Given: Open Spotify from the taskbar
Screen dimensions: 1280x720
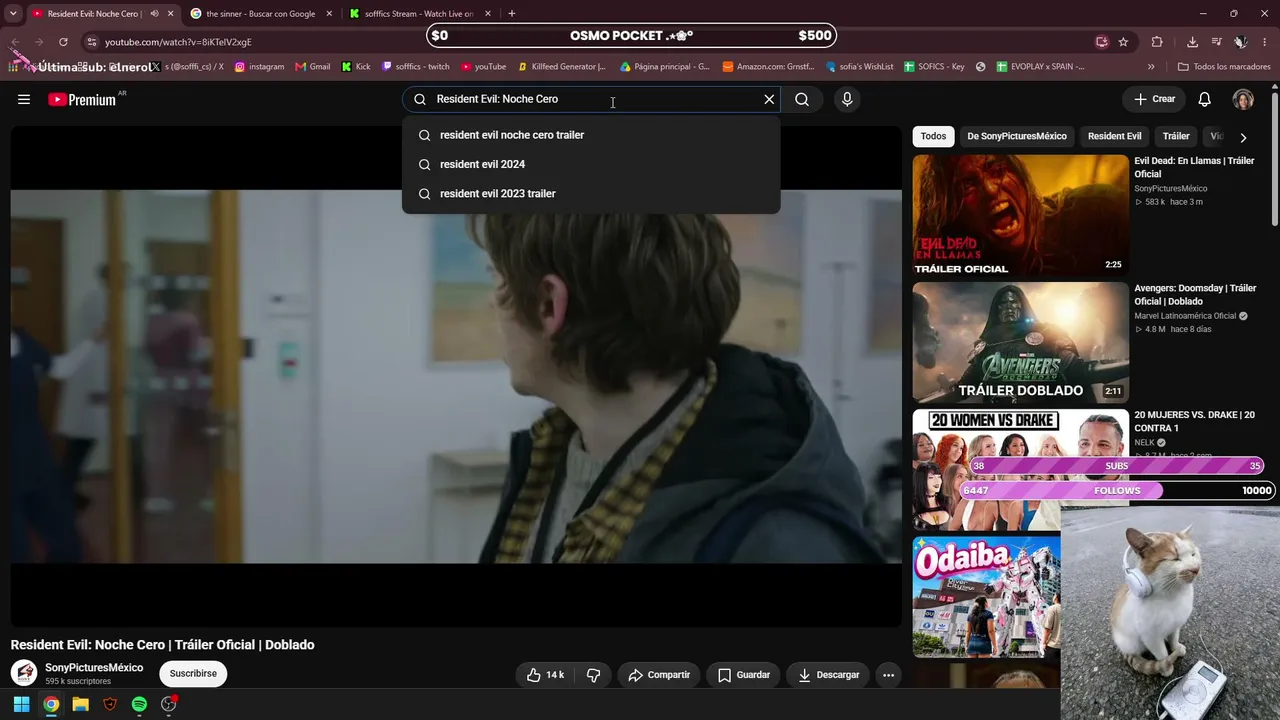Looking at the screenshot, I should (x=139, y=704).
